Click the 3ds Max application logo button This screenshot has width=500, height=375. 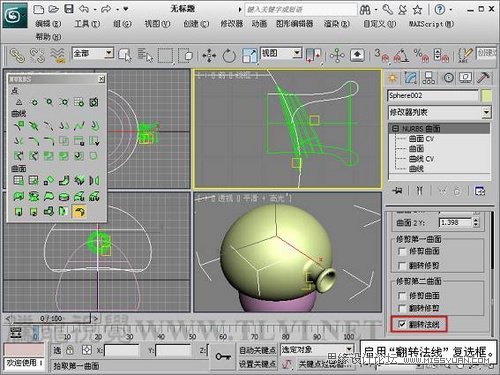(x=15, y=15)
